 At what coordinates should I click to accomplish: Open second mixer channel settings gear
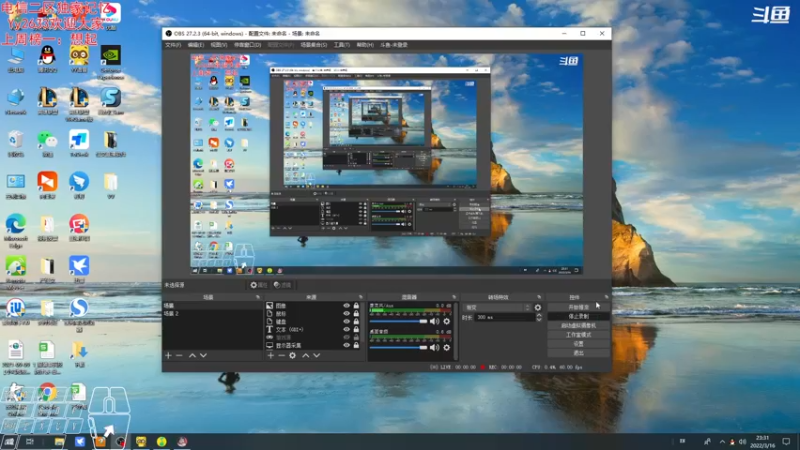pyautogui.click(x=447, y=347)
